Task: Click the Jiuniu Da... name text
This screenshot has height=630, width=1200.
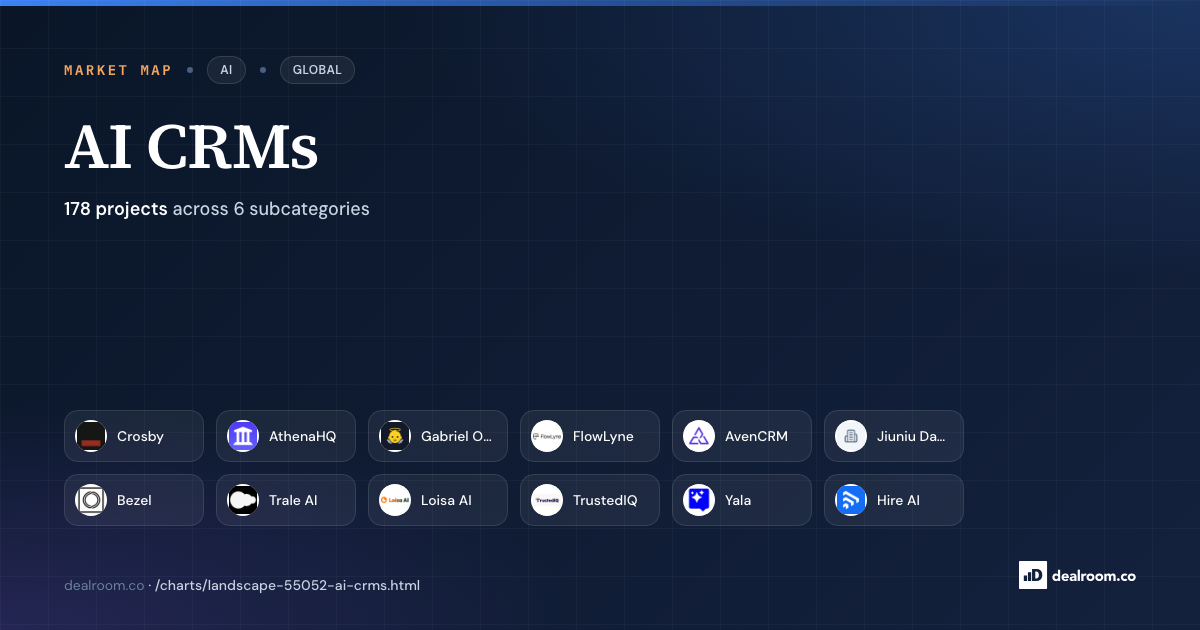Action: (911, 436)
